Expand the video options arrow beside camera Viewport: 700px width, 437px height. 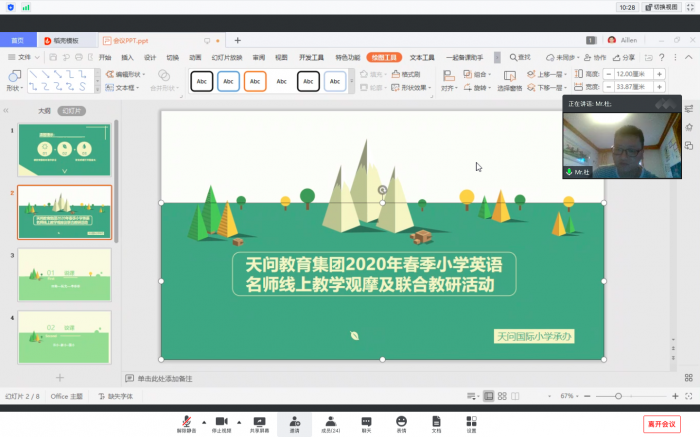(239, 421)
